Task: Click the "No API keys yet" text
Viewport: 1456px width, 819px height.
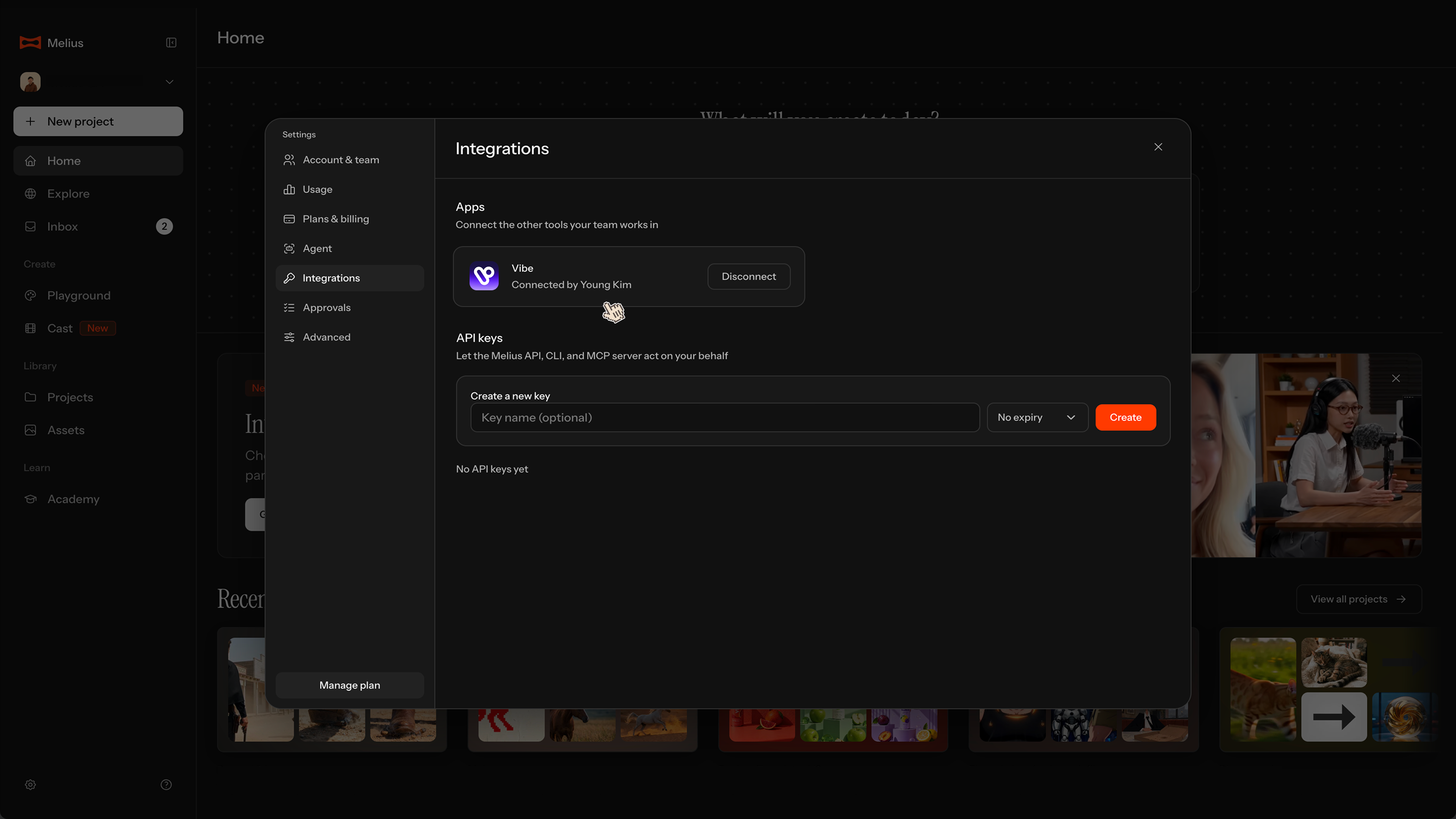Action: (x=492, y=469)
